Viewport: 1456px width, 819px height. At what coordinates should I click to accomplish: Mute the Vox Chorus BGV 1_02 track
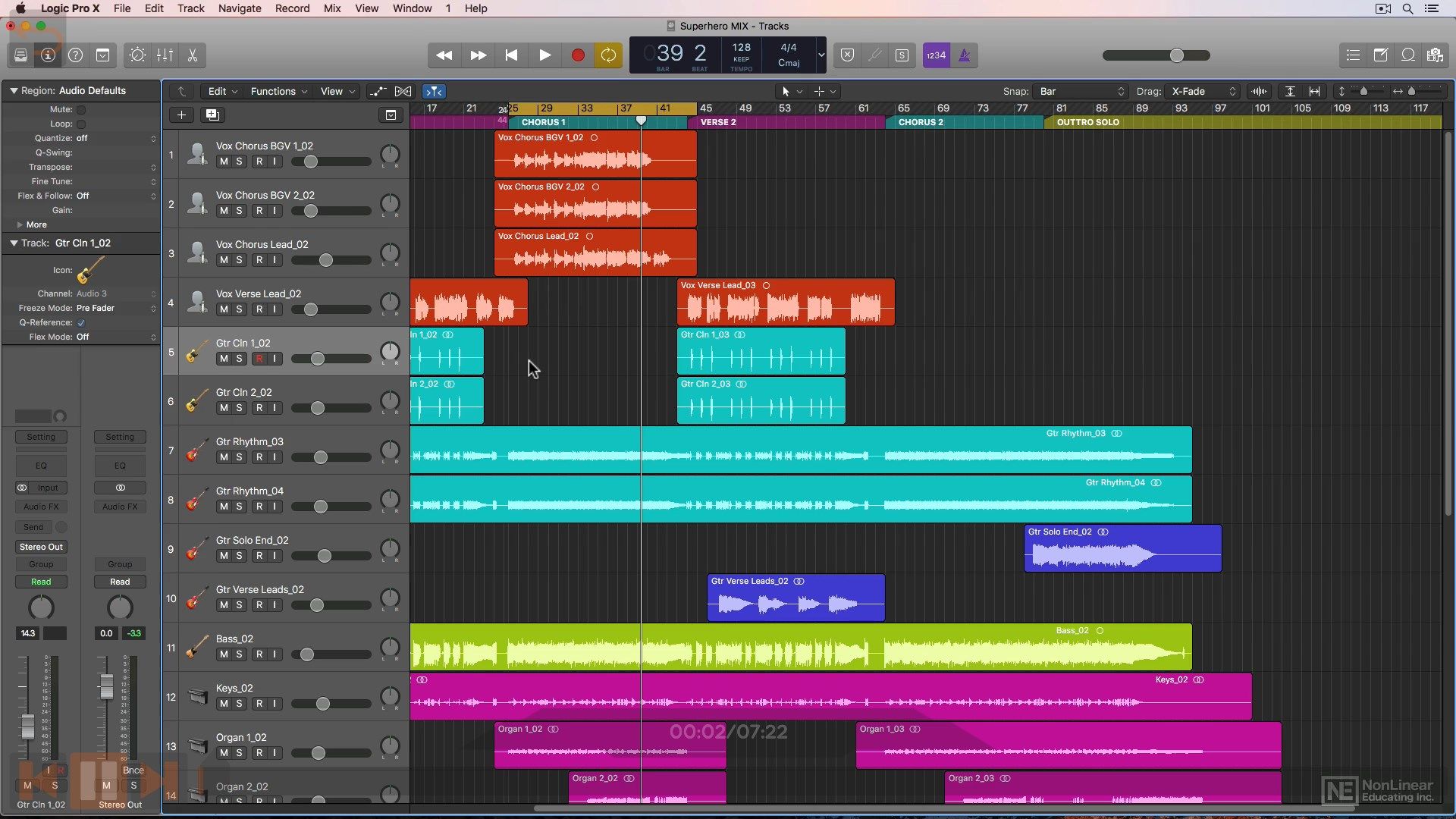pyautogui.click(x=224, y=162)
